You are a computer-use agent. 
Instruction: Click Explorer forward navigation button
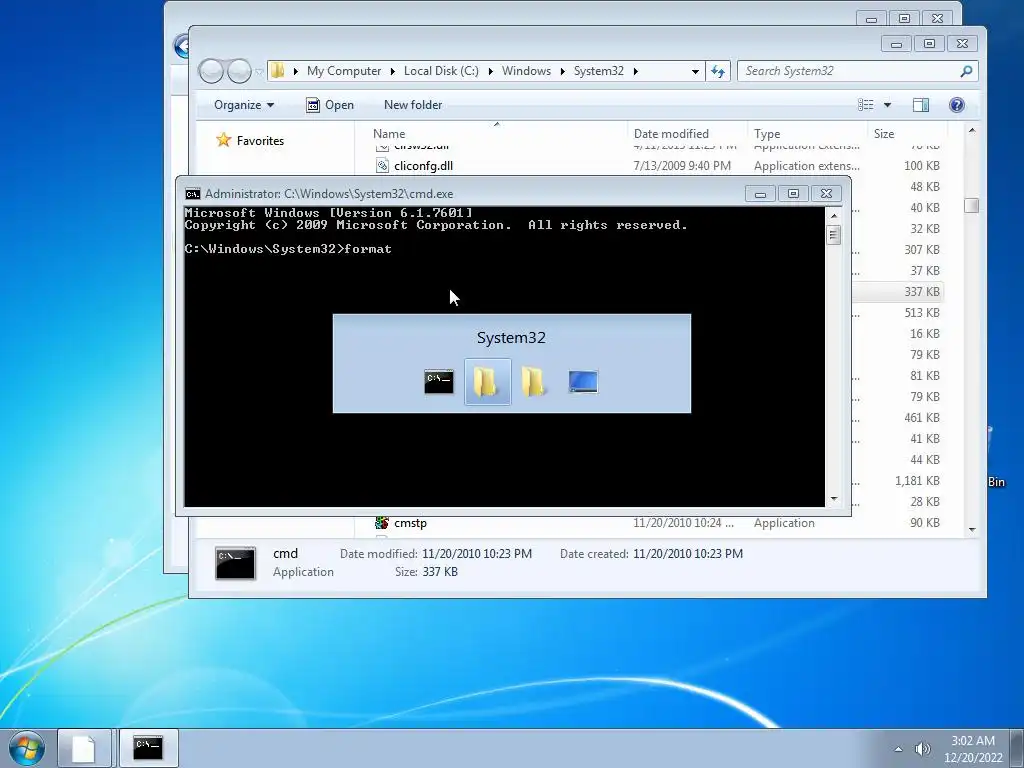point(239,71)
